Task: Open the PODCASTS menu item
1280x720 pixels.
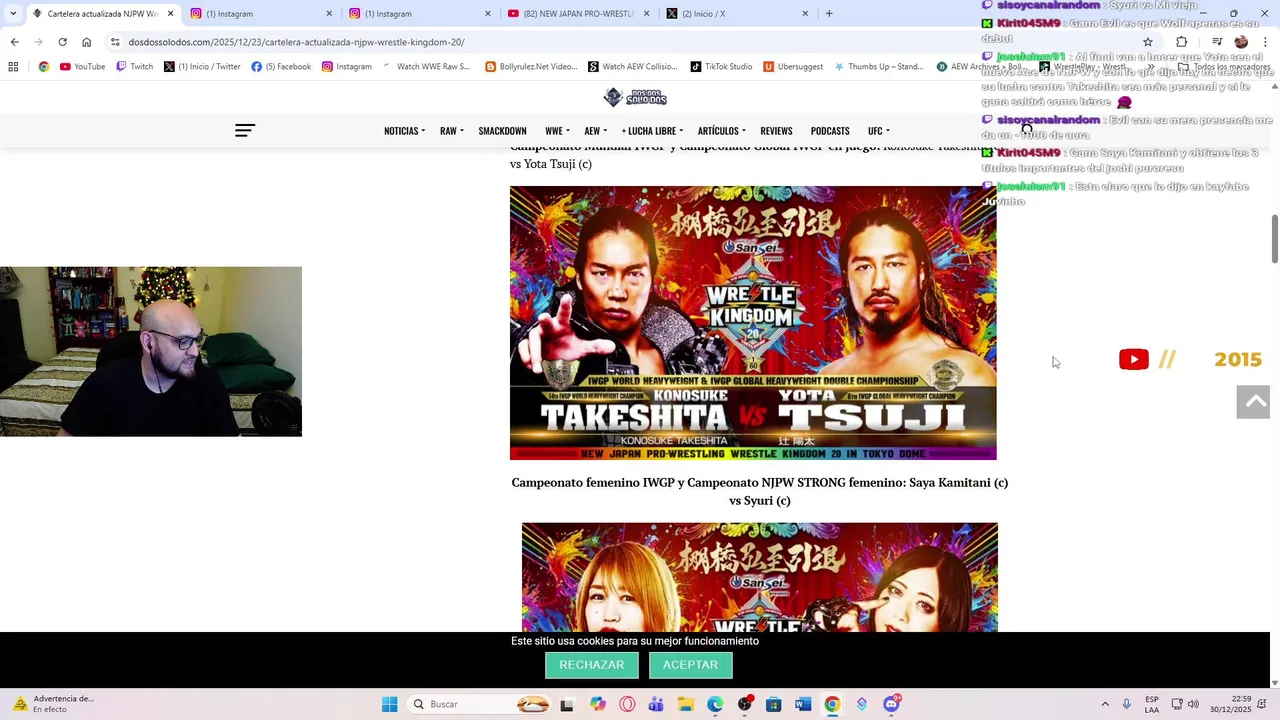Action: tap(830, 131)
